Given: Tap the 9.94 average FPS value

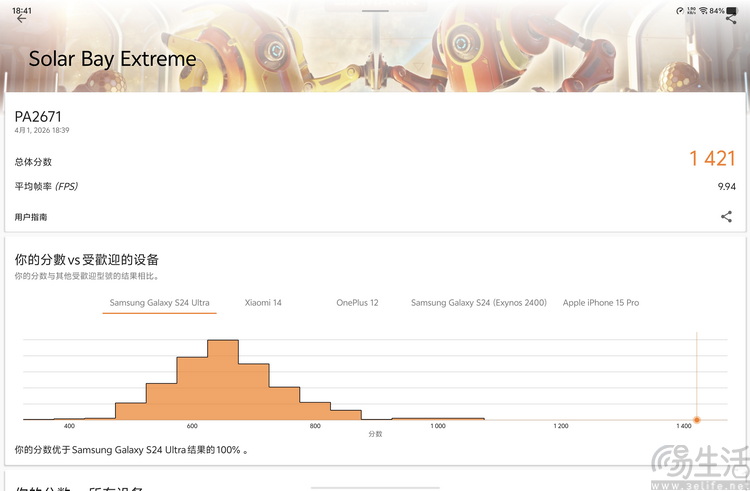Looking at the screenshot, I should 726,186.
